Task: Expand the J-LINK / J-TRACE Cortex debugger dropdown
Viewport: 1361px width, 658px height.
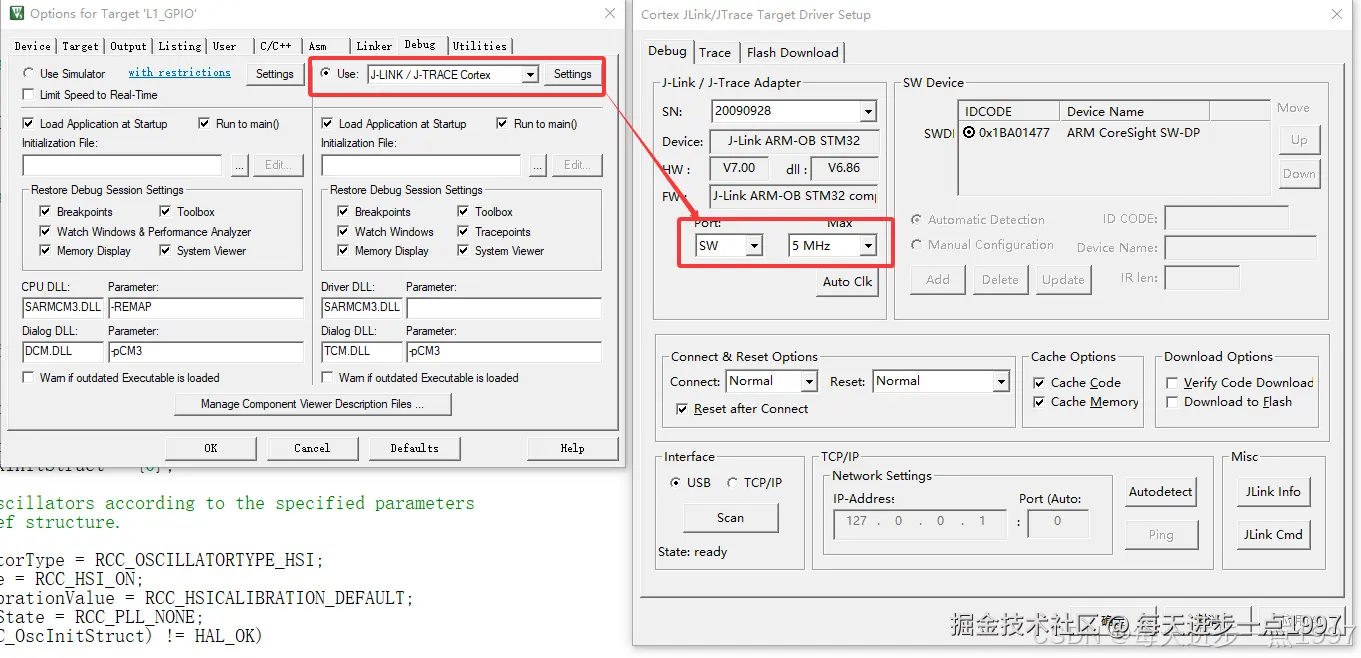Action: tap(531, 75)
